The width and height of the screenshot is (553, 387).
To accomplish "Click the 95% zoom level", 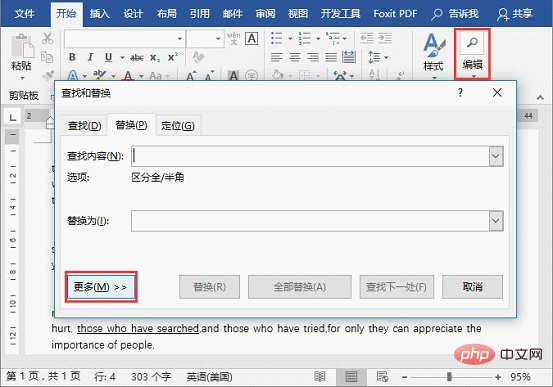I will (x=521, y=377).
